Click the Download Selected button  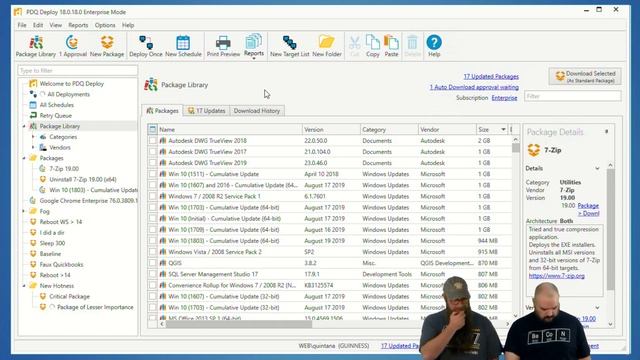[x=585, y=76]
